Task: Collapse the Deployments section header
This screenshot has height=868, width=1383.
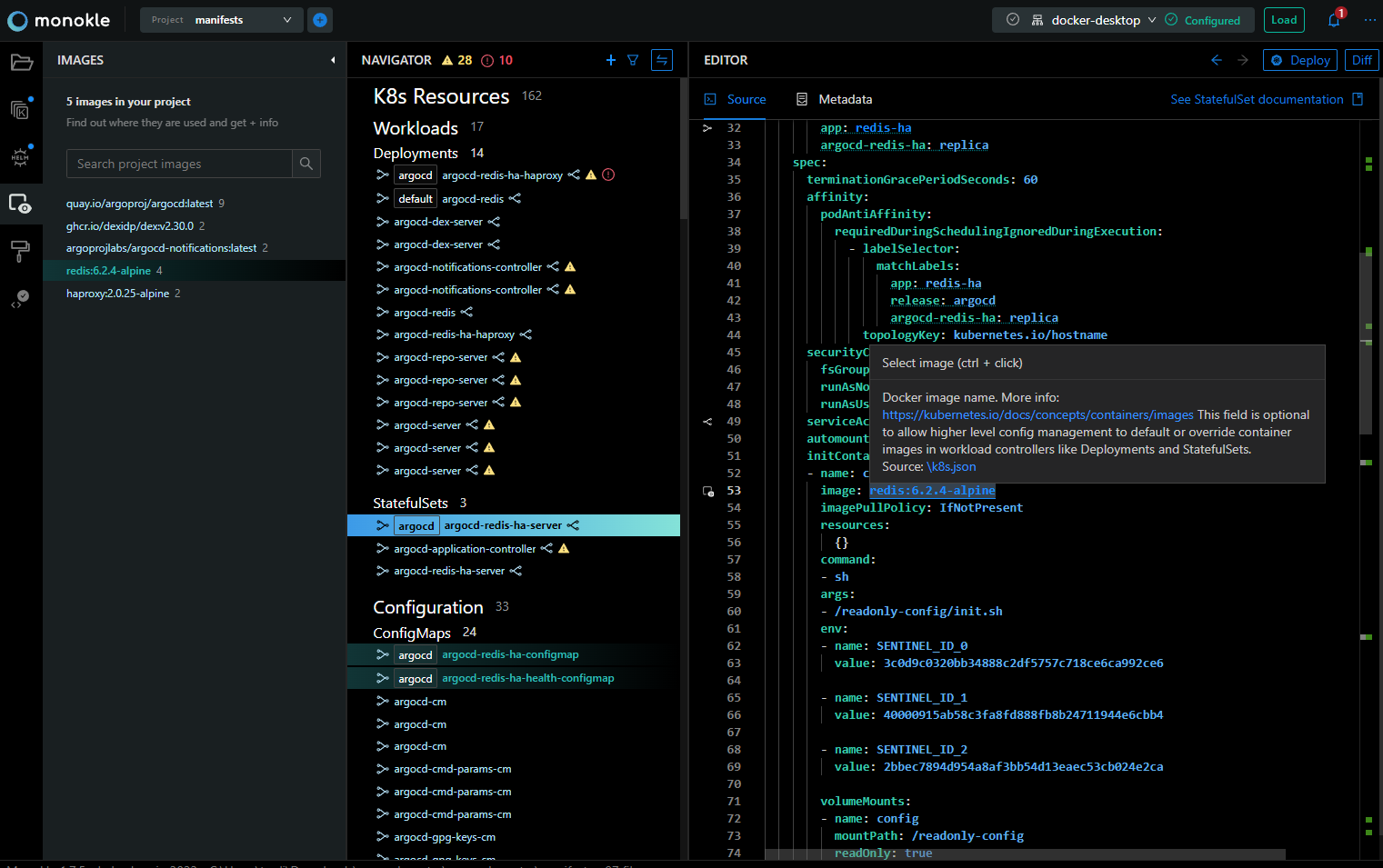Action: [416, 153]
